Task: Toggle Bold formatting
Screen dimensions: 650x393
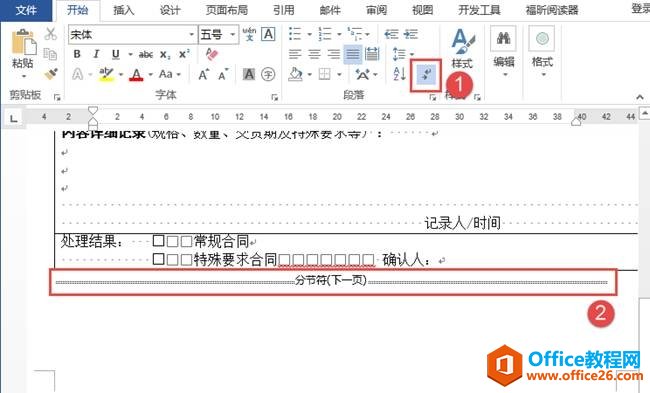Action: (77, 54)
